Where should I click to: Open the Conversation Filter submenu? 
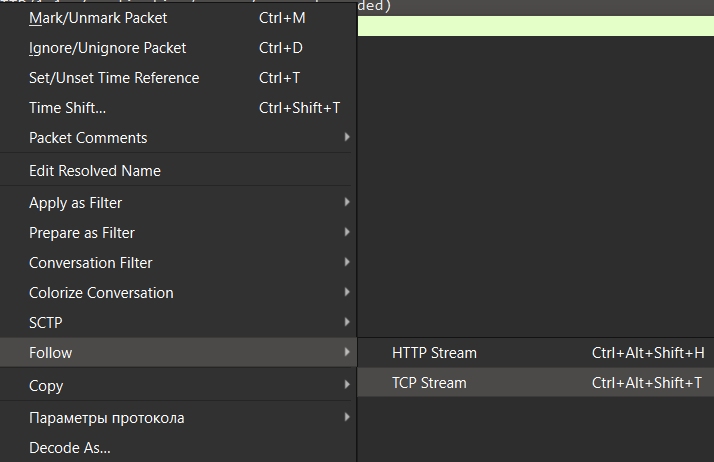(91, 263)
